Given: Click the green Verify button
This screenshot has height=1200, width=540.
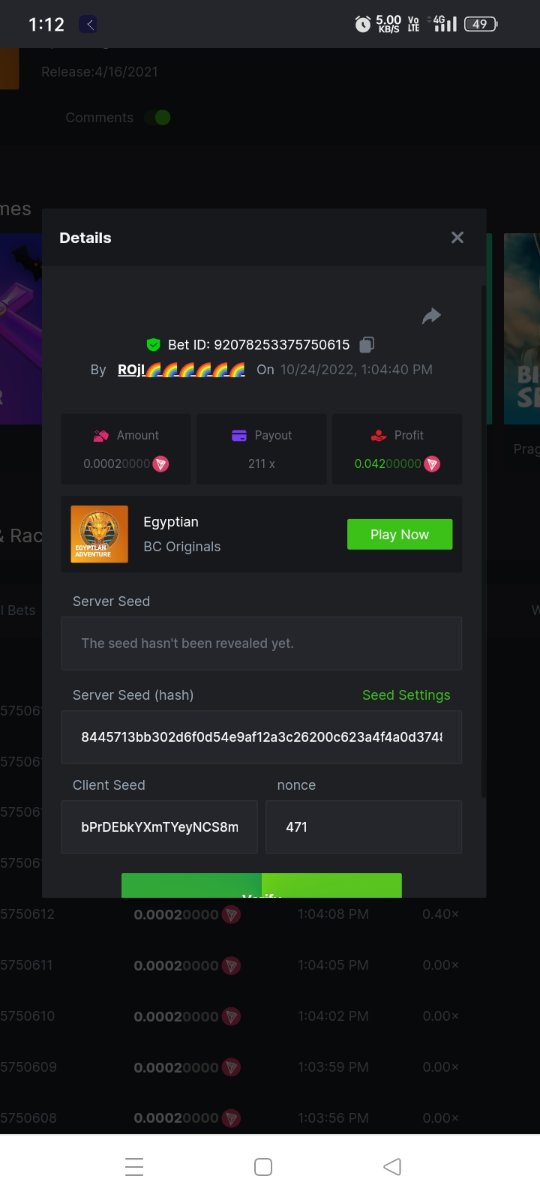Looking at the screenshot, I should pos(262,886).
